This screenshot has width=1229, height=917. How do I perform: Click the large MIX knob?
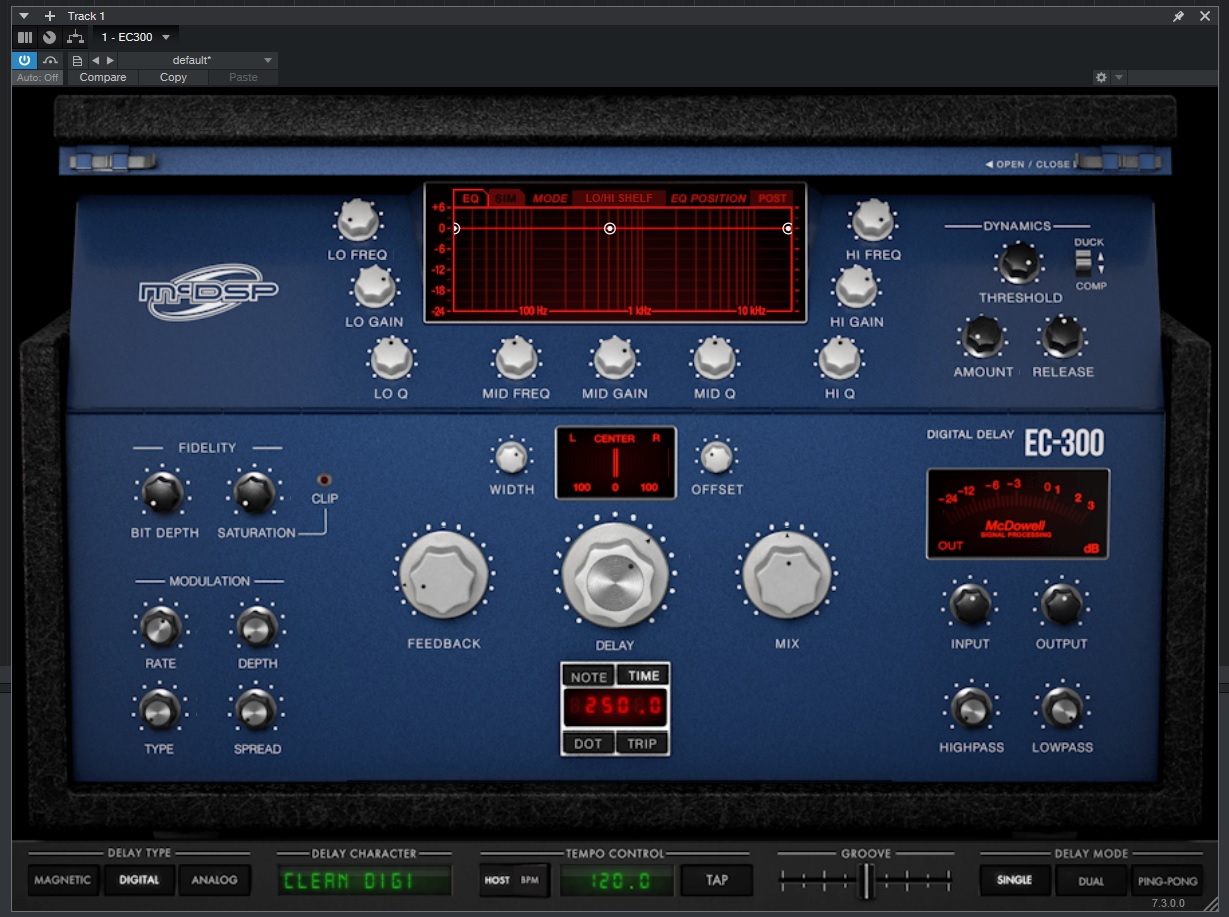787,576
